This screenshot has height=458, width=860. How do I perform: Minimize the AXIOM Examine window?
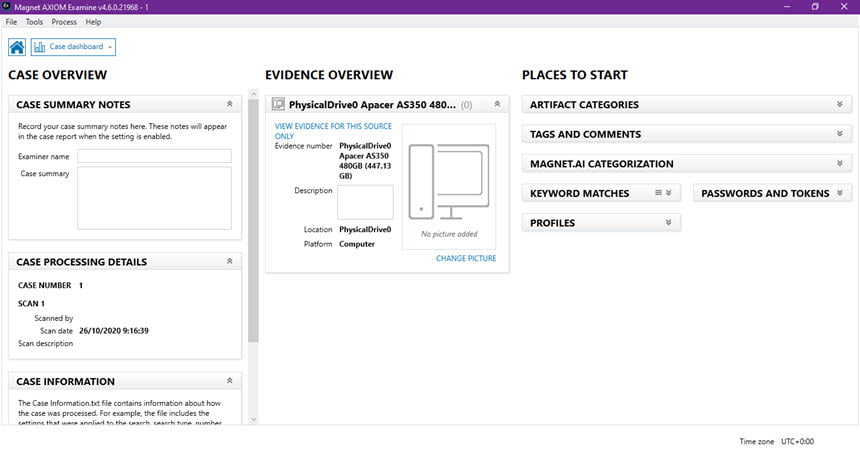click(x=787, y=7)
